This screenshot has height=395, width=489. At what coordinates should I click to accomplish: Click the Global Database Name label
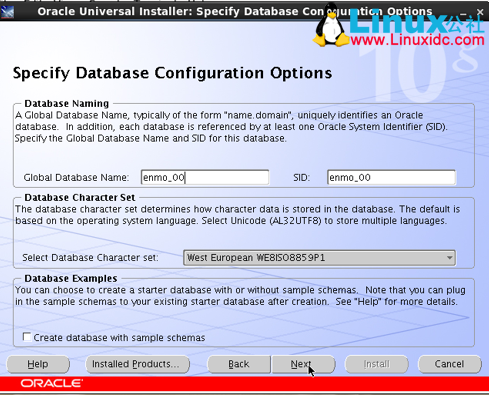pos(76,178)
